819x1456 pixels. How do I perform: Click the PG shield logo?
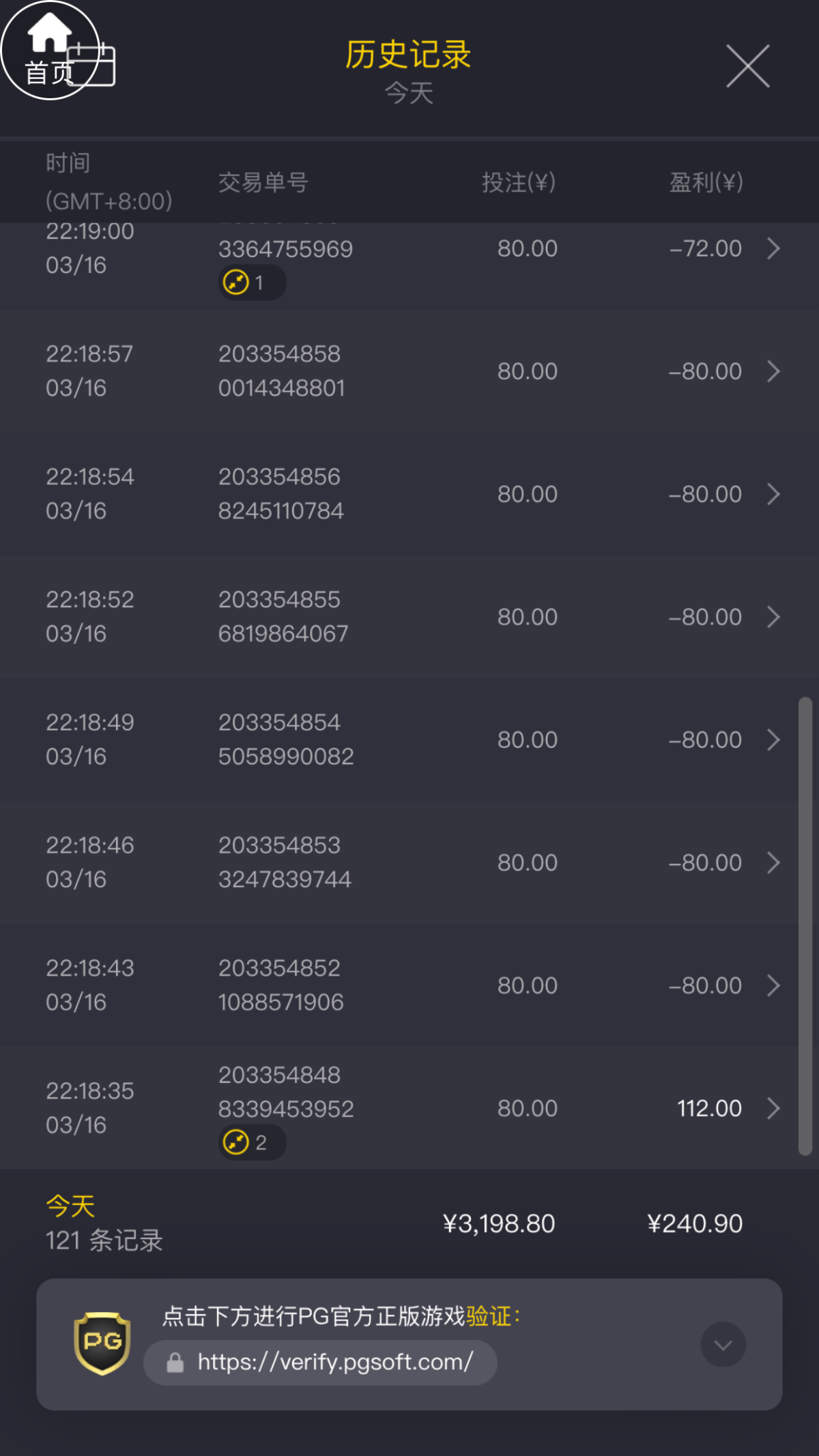coord(102,1343)
